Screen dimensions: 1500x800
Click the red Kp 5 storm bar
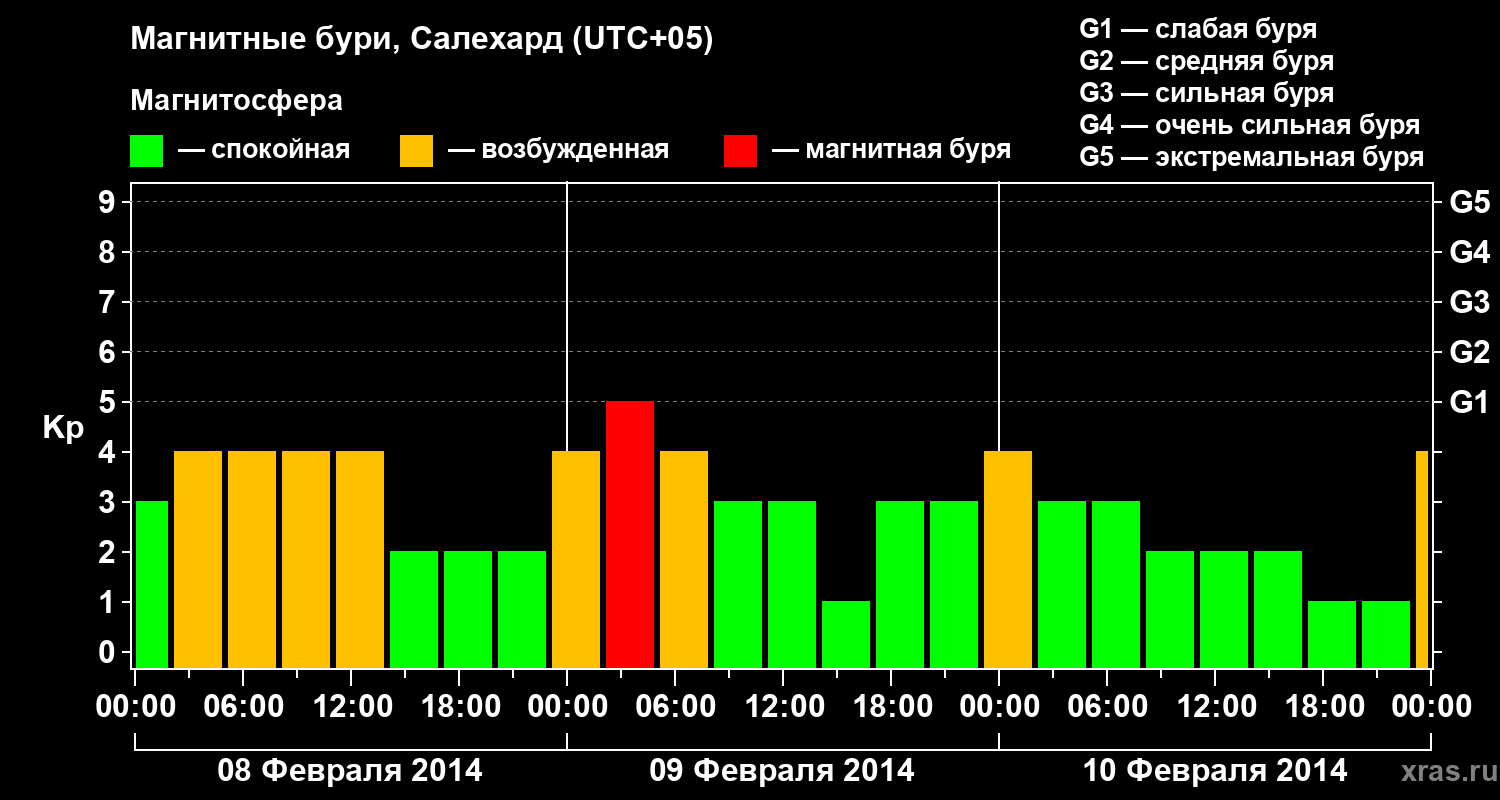630,534
